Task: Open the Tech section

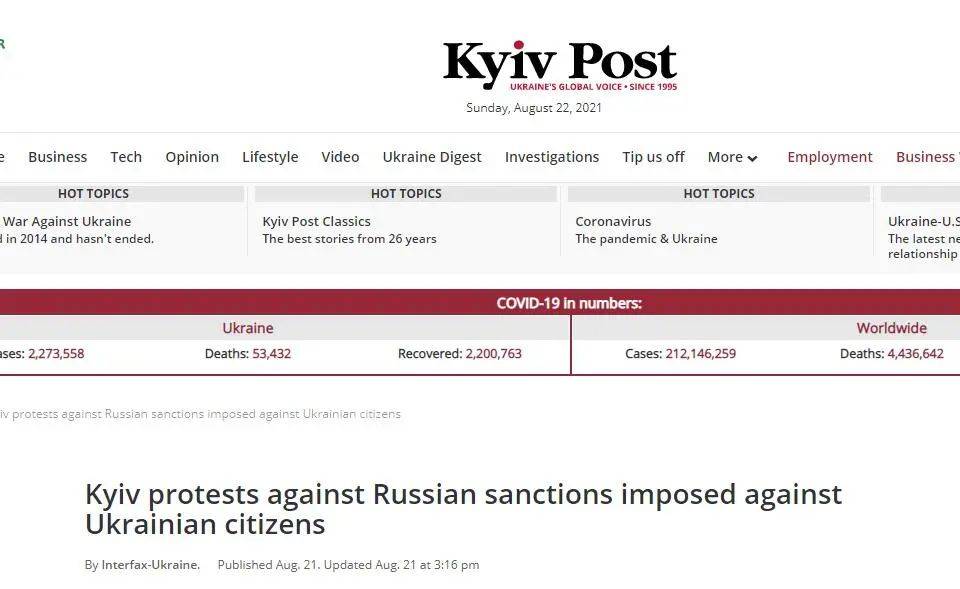Action: tap(126, 157)
